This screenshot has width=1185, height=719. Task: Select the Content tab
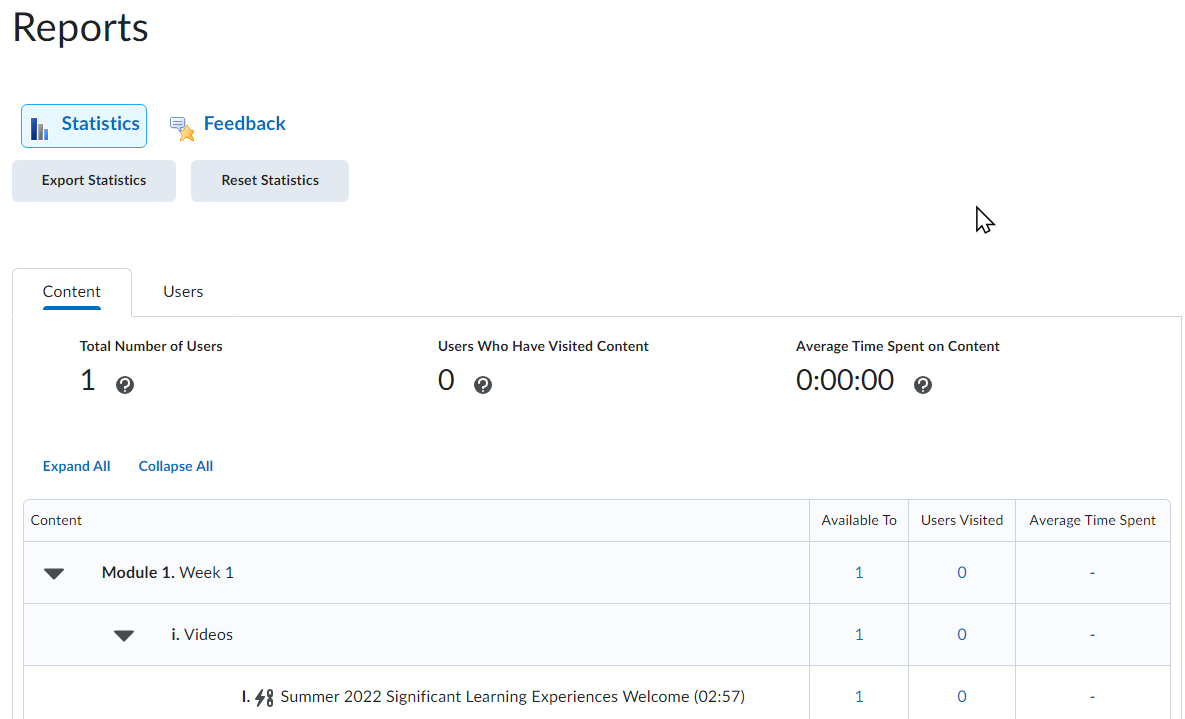72,292
